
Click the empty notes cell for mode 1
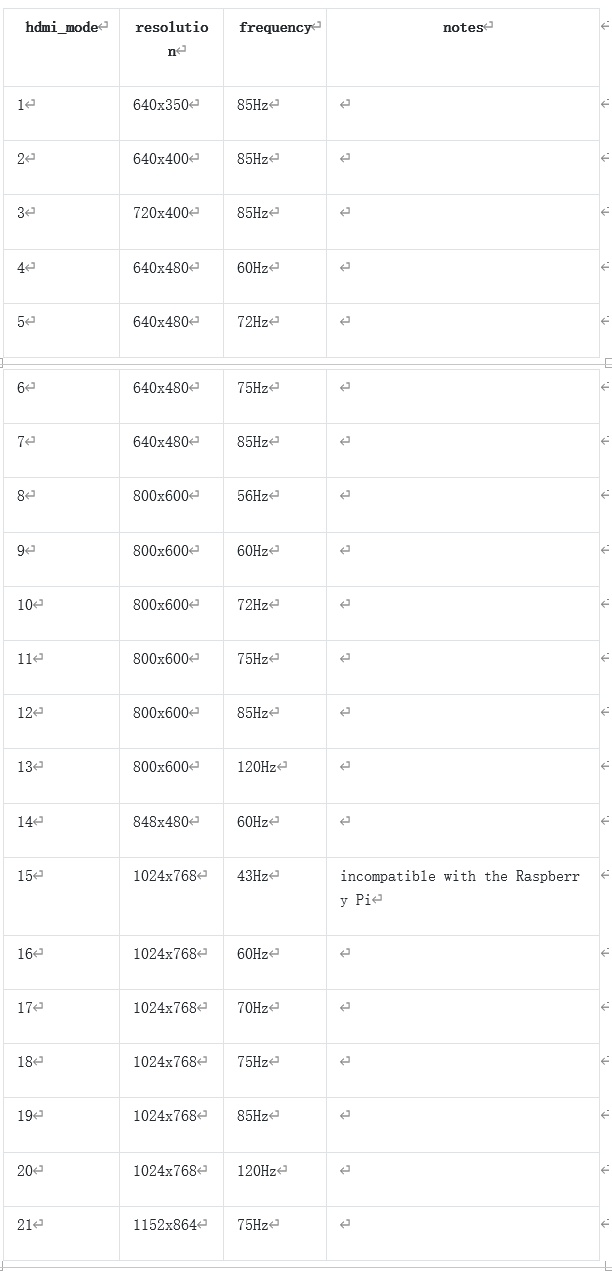tap(463, 113)
